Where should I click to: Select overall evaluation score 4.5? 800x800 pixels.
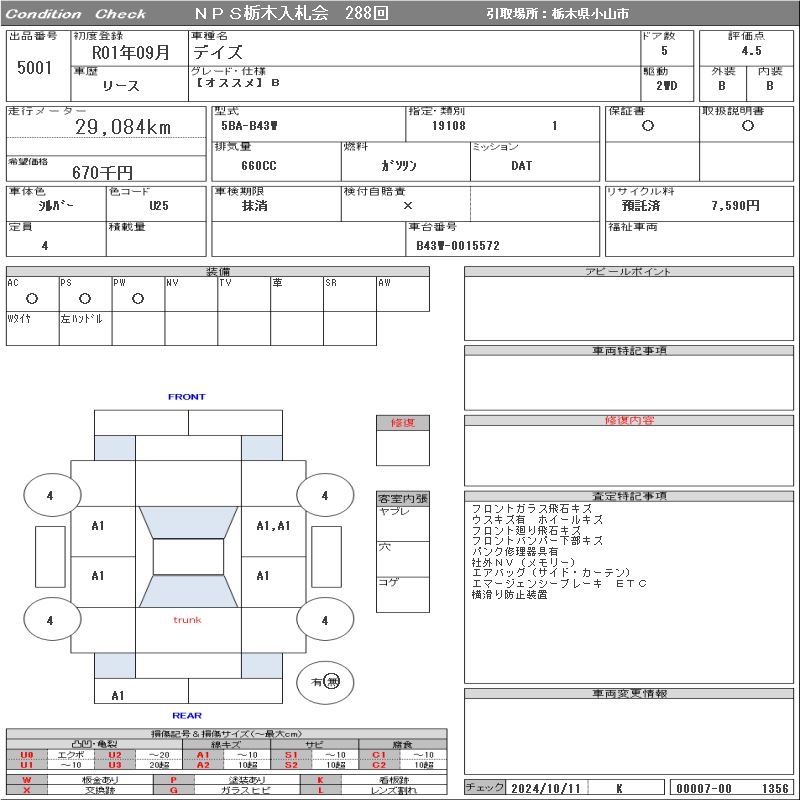[751, 51]
